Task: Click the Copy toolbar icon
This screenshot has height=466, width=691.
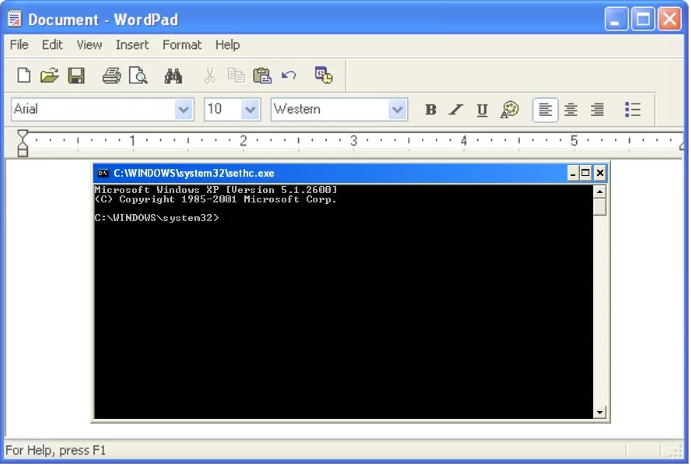Action: pyautogui.click(x=236, y=75)
